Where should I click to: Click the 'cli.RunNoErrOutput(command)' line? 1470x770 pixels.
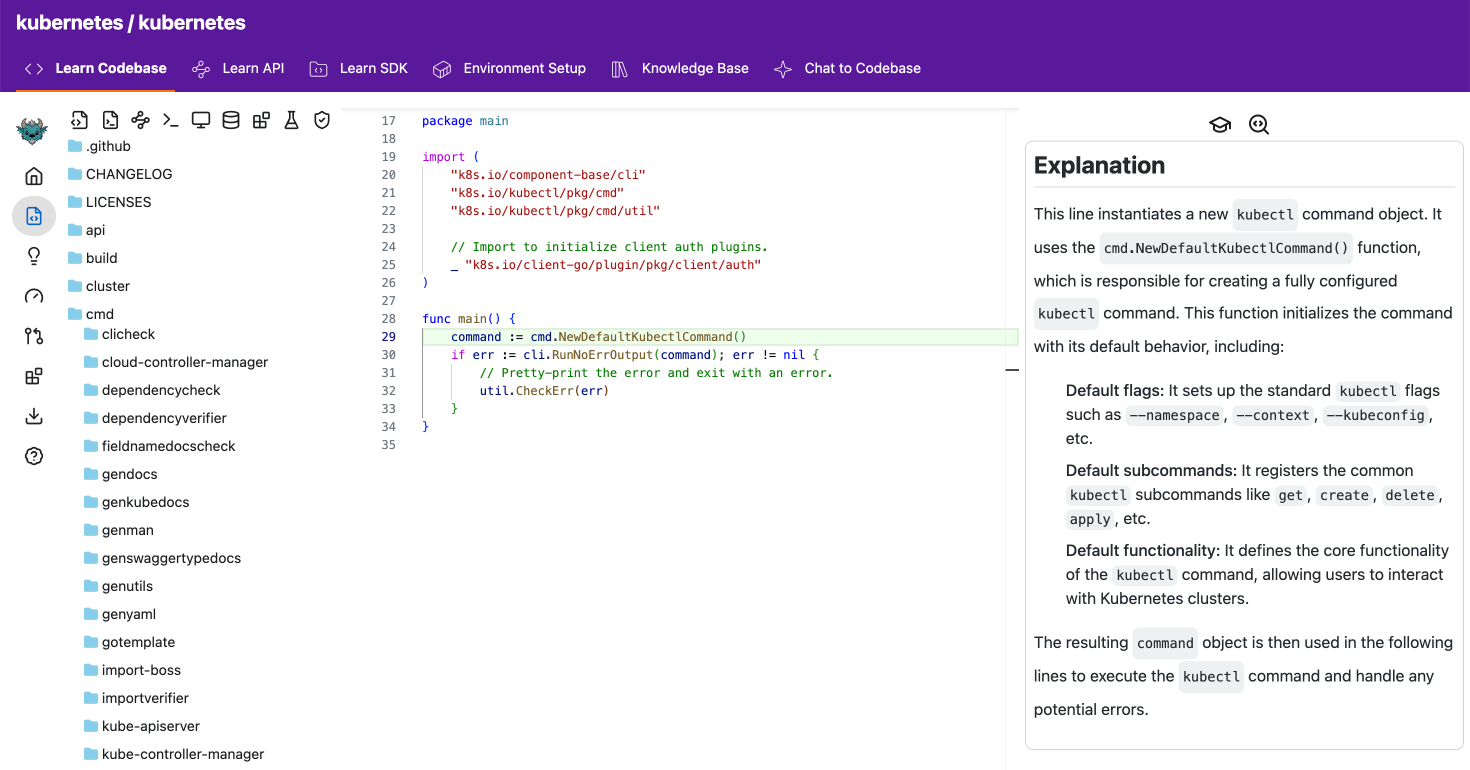(x=635, y=355)
